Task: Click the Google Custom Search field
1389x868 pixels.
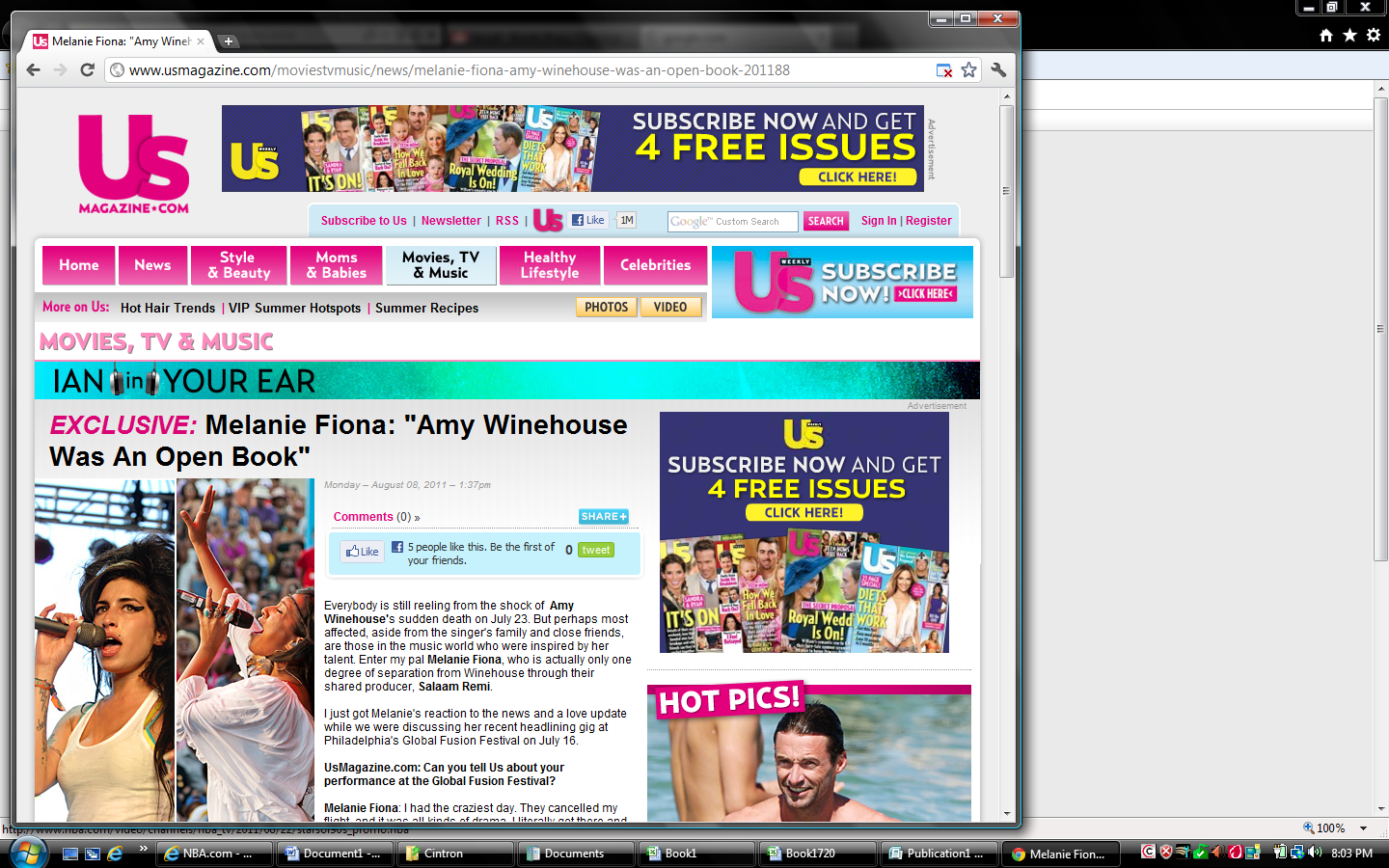Action: [733, 221]
